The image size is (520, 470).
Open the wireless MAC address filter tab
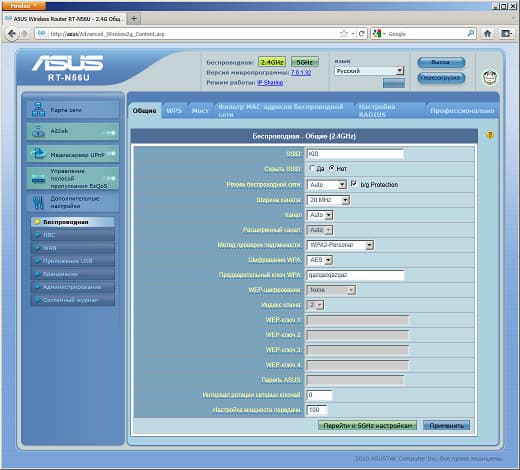coord(283,111)
